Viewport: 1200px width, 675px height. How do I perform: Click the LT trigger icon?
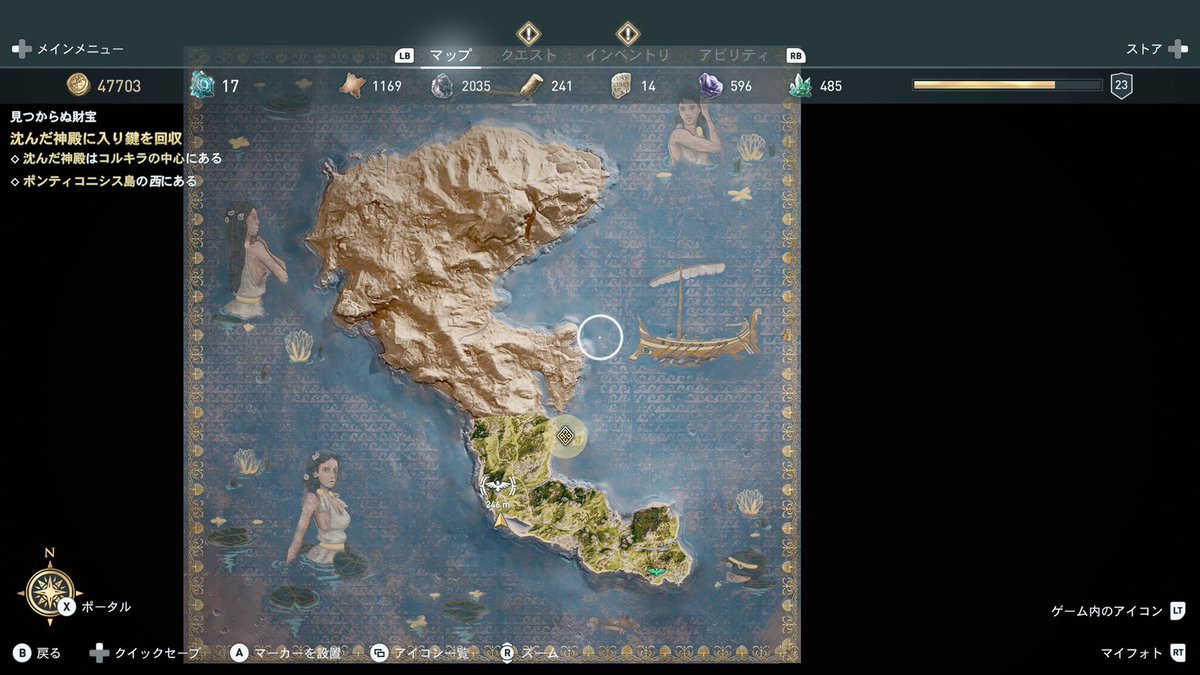(x=1177, y=611)
